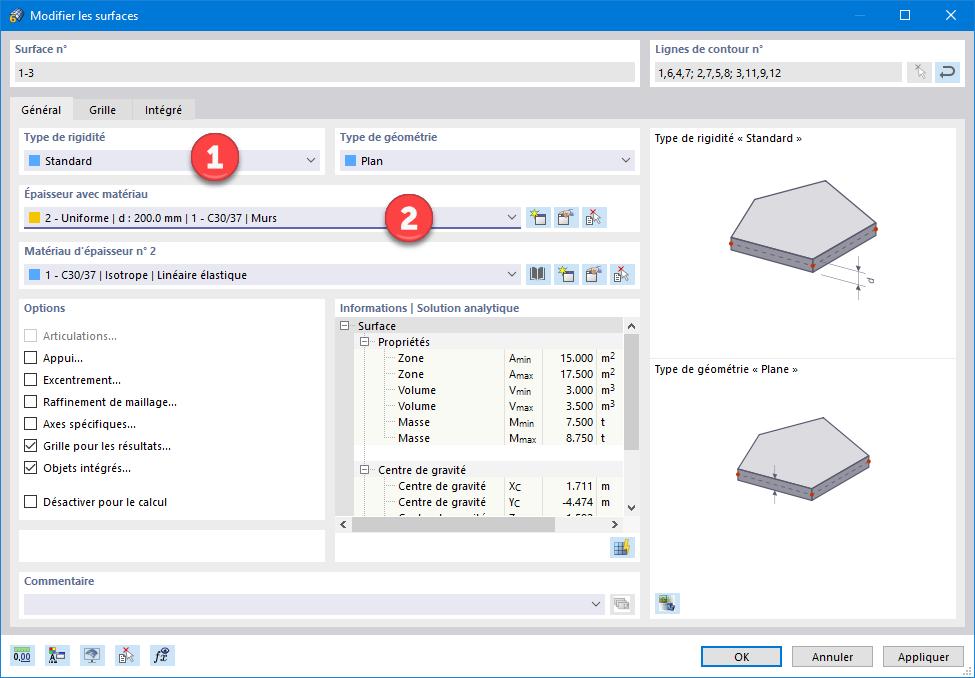Toggle the Articulations... checkbox
The width and height of the screenshot is (975, 678).
(30, 336)
